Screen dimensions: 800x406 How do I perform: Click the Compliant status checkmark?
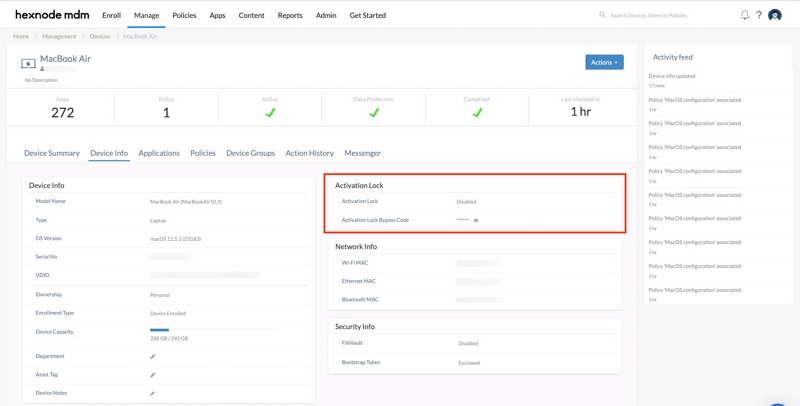tap(477, 113)
